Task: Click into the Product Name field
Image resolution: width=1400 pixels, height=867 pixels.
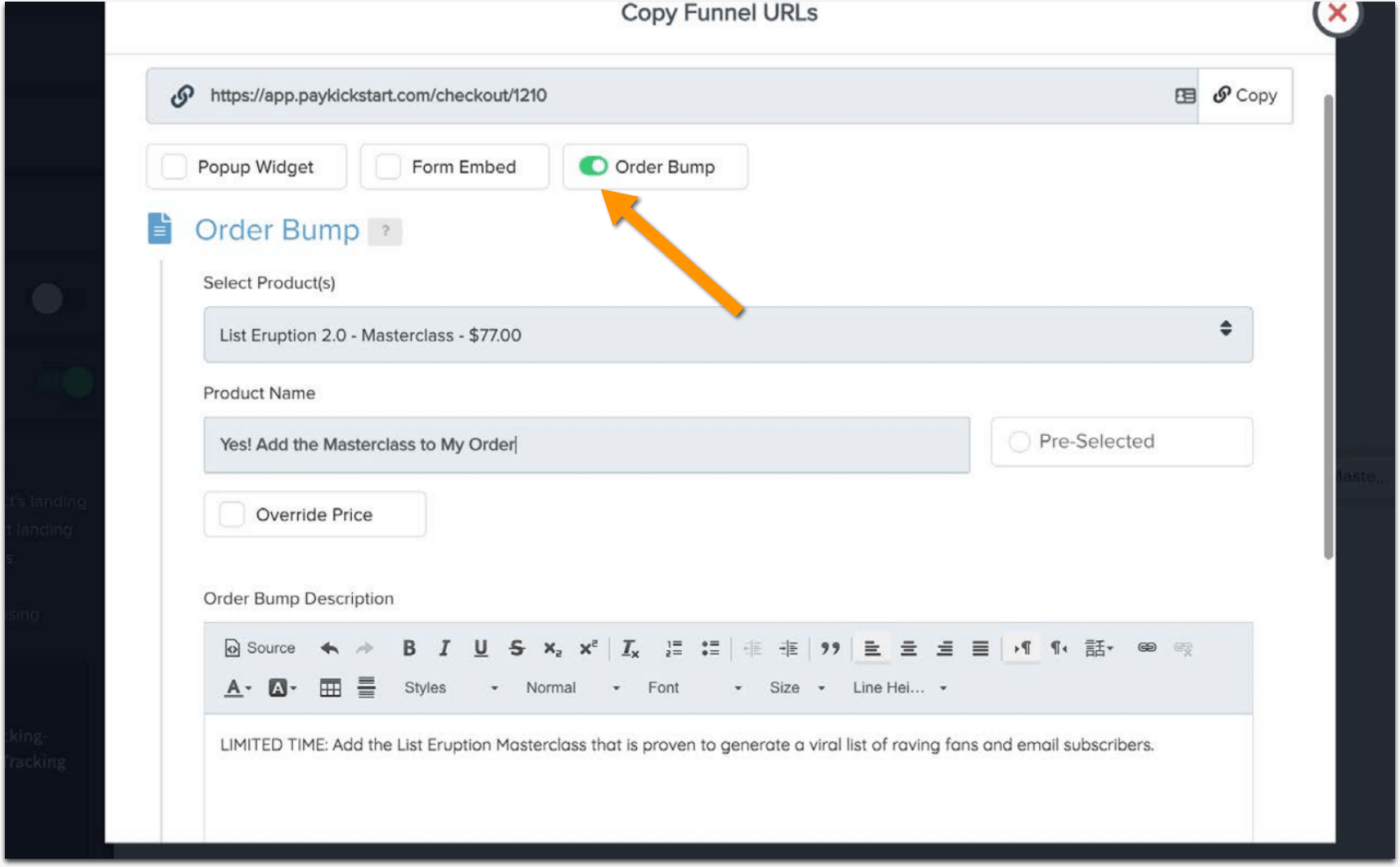Action: click(x=586, y=445)
